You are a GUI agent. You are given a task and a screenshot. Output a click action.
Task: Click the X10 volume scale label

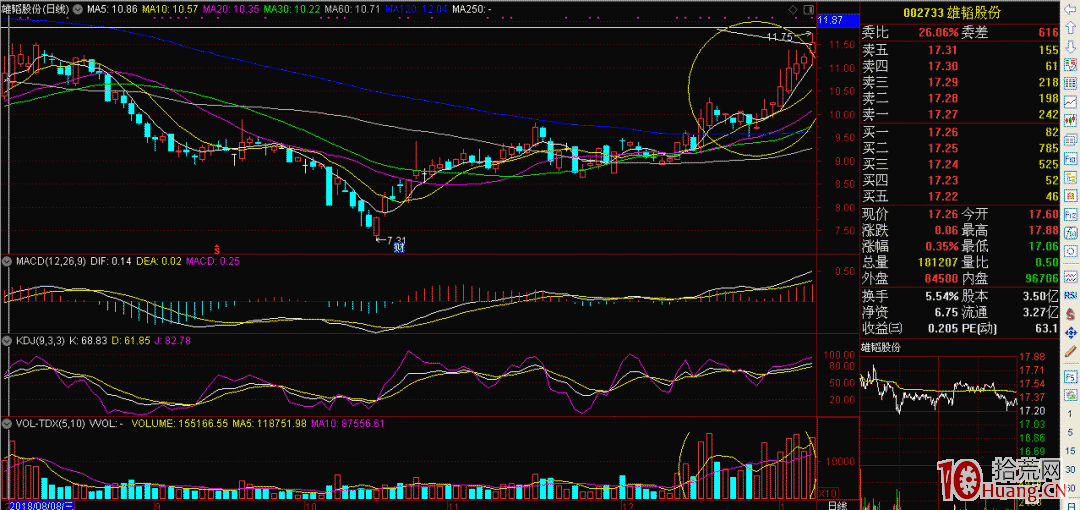(827, 493)
